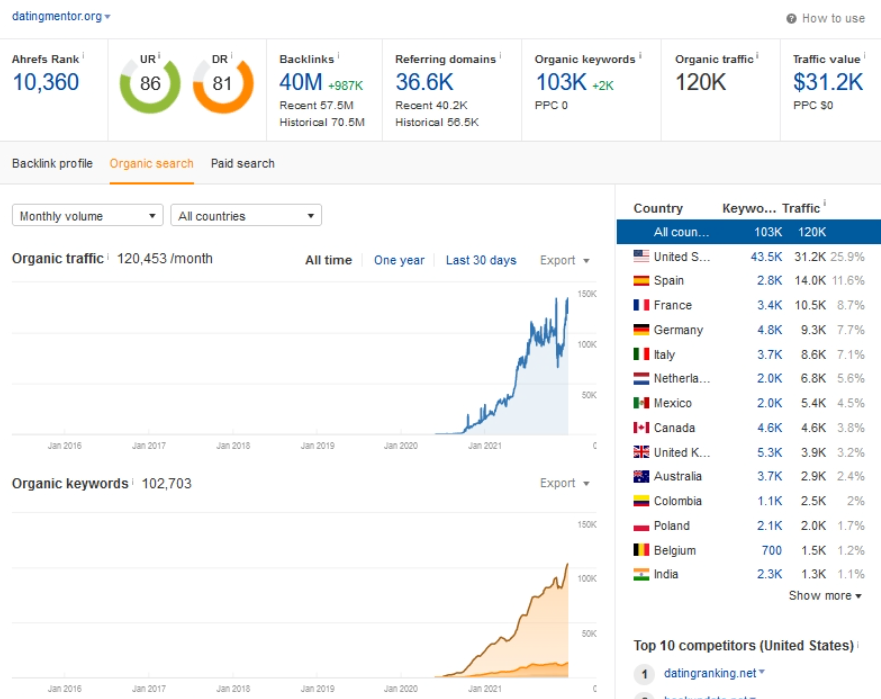Select the Organic search tab
Image resolution: width=881 pixels, height=699 pixels.
(151, 164)
